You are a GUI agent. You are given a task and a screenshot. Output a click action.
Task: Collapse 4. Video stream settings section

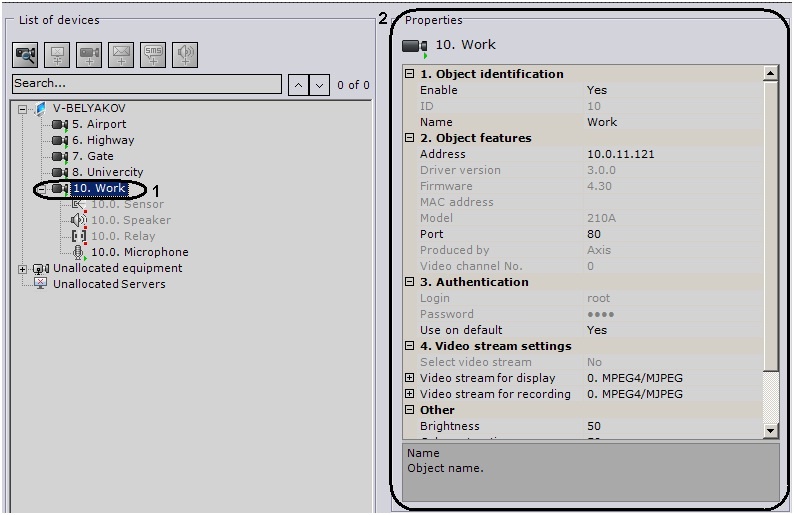410,346
